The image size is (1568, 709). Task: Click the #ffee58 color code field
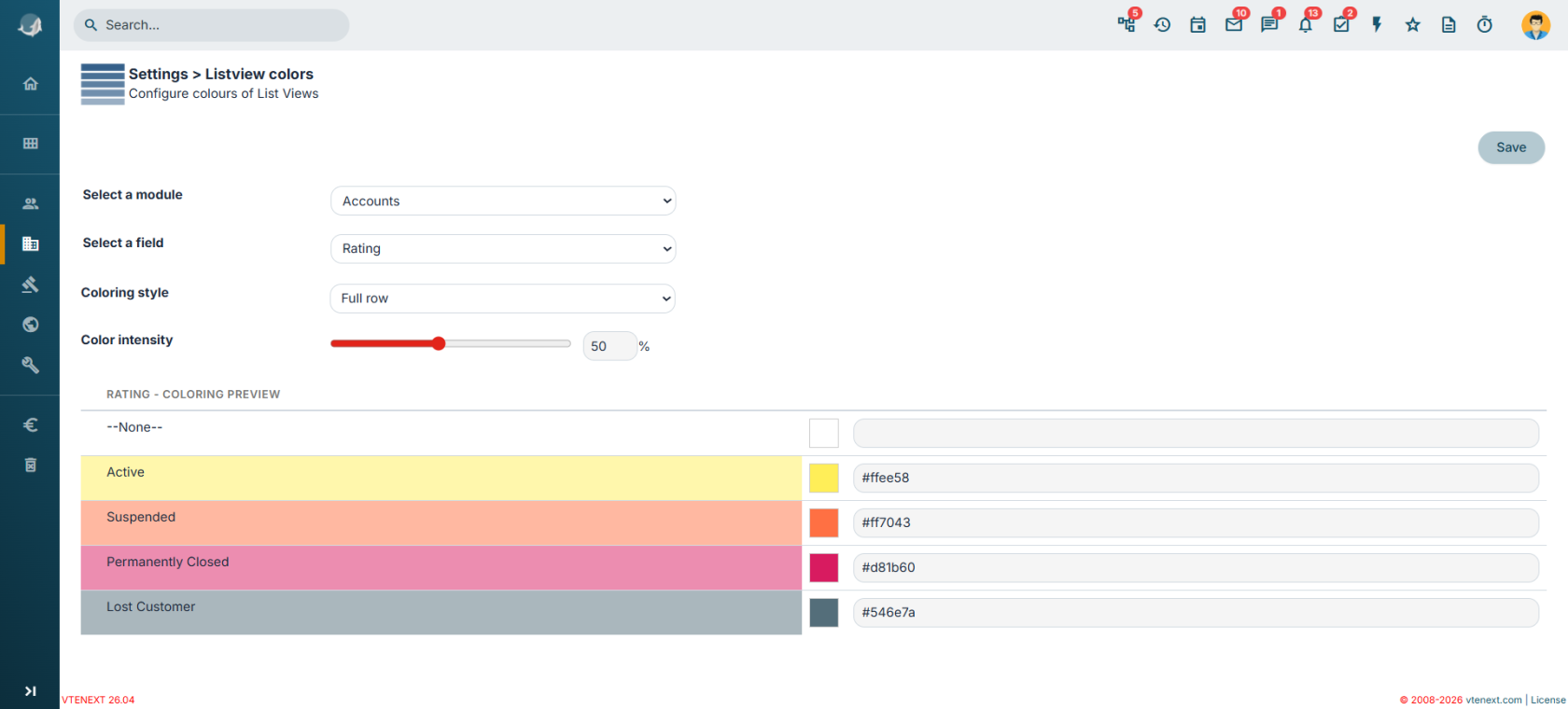pos(1196,478)
